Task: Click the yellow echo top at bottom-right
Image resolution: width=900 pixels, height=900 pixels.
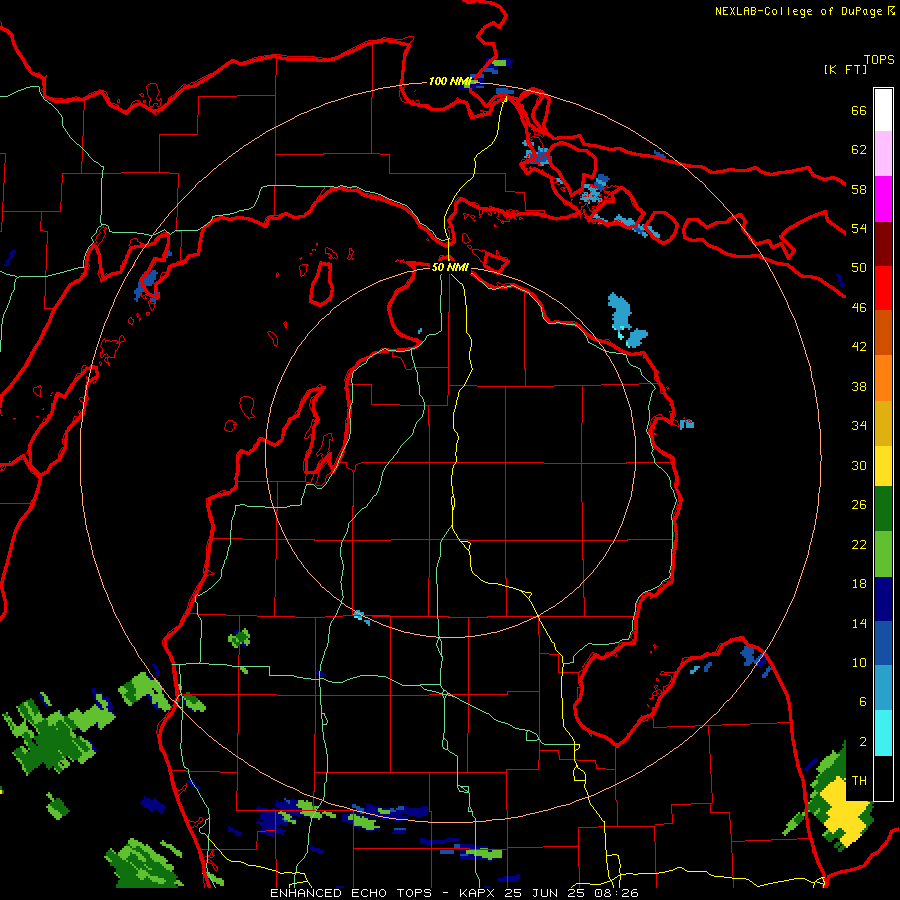Action: [844, 811]
